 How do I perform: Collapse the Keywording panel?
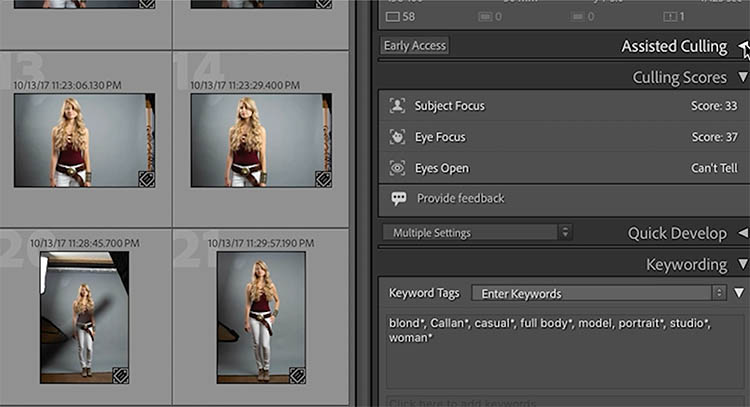click(x=742, y=265)
